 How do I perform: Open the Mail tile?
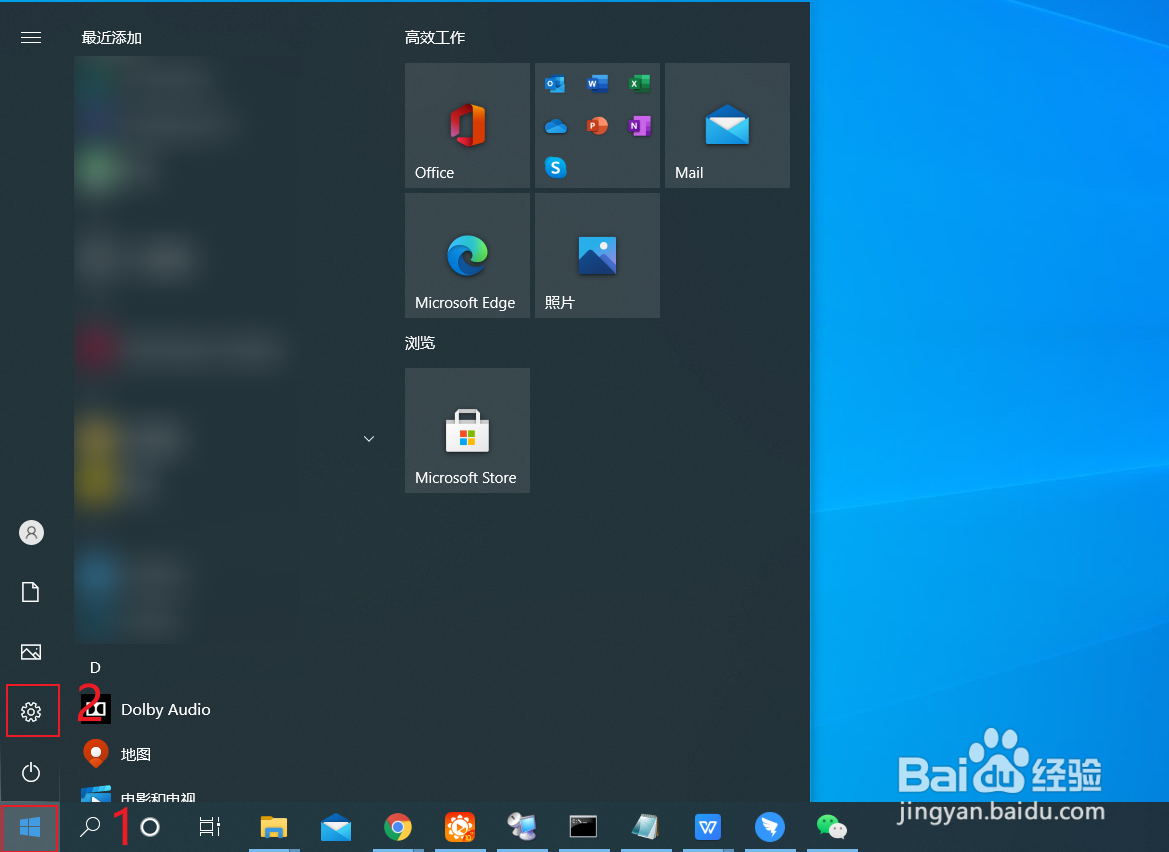pyautogui.click(x=727, y=125)
